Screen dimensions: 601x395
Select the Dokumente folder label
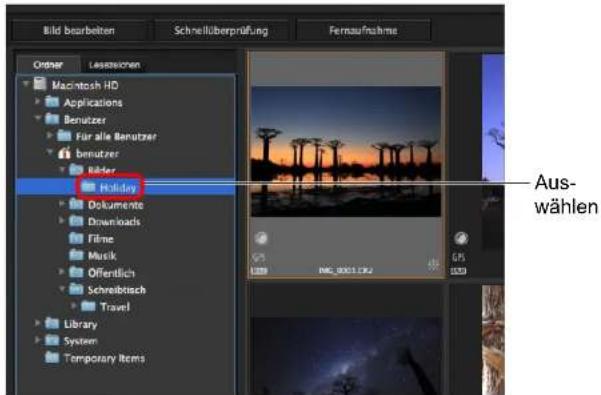116,205
